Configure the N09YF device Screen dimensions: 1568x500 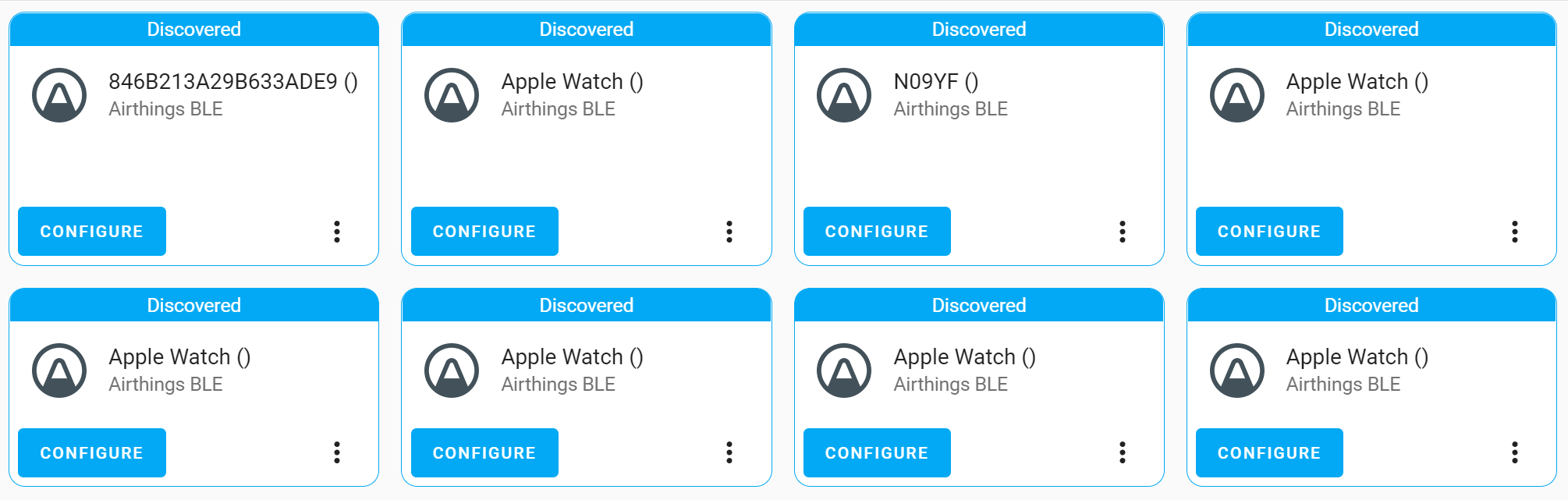pos(876,231)
